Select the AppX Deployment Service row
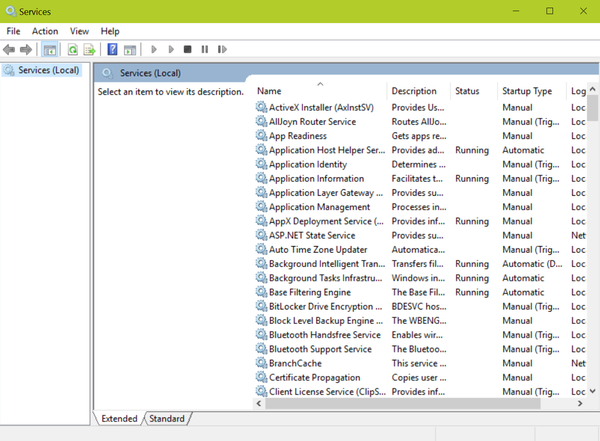 tap(420, 220)
